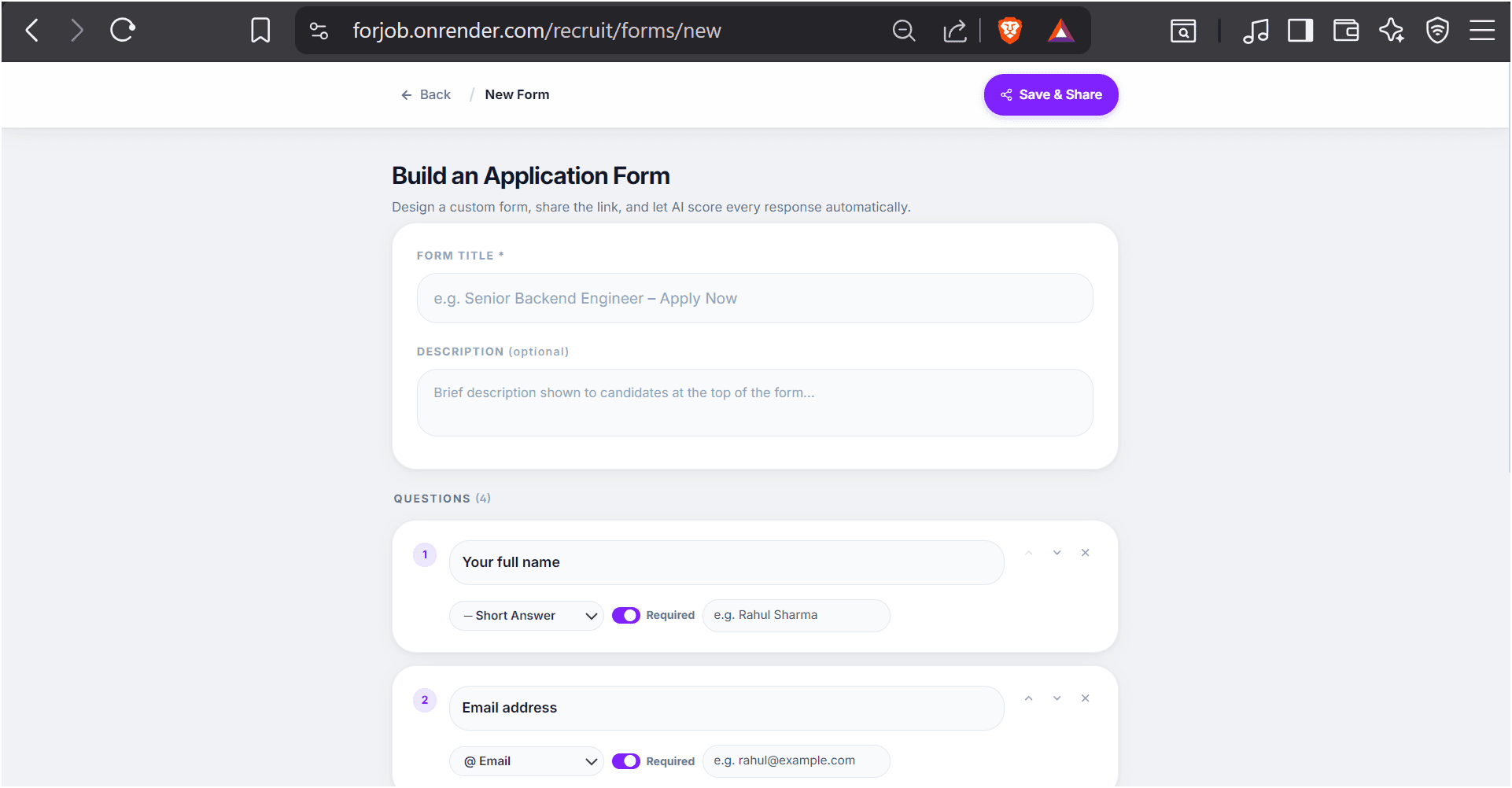Click the 'e.g. rahul@example.com' placeholder field
This screenshot has width=1512, height=788.
click(x=796, y=760)
